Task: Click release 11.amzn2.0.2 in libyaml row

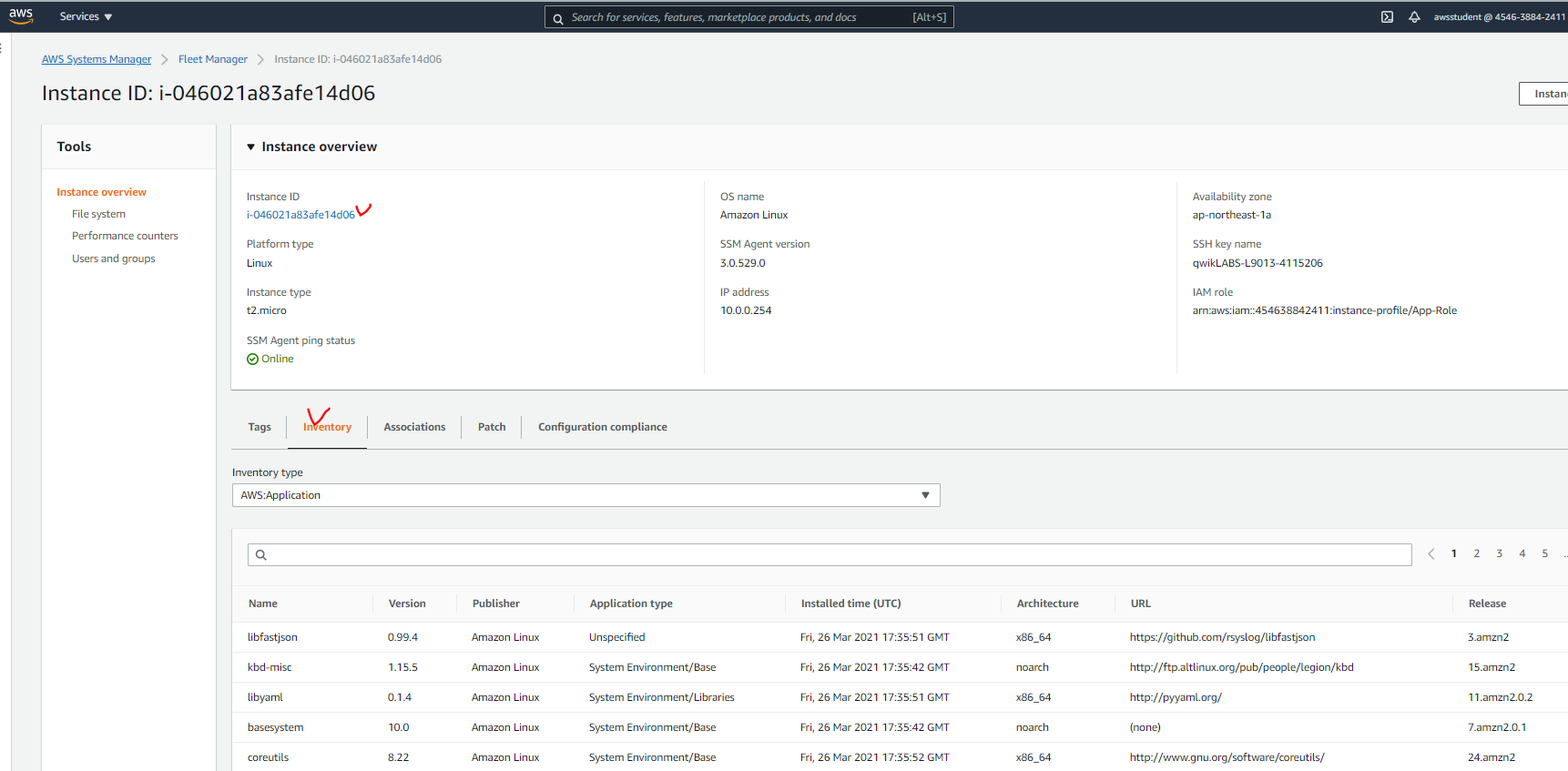Action: 1500,697
